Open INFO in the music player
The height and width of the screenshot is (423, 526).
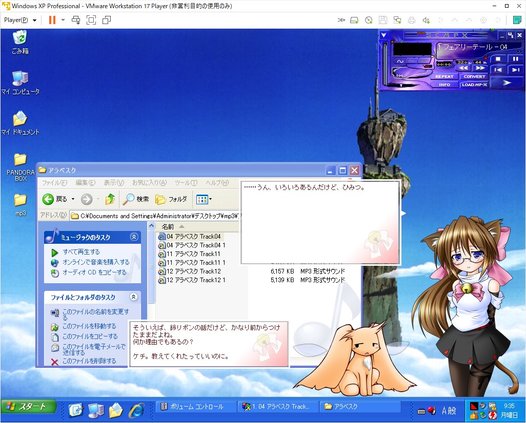point(444,85)
